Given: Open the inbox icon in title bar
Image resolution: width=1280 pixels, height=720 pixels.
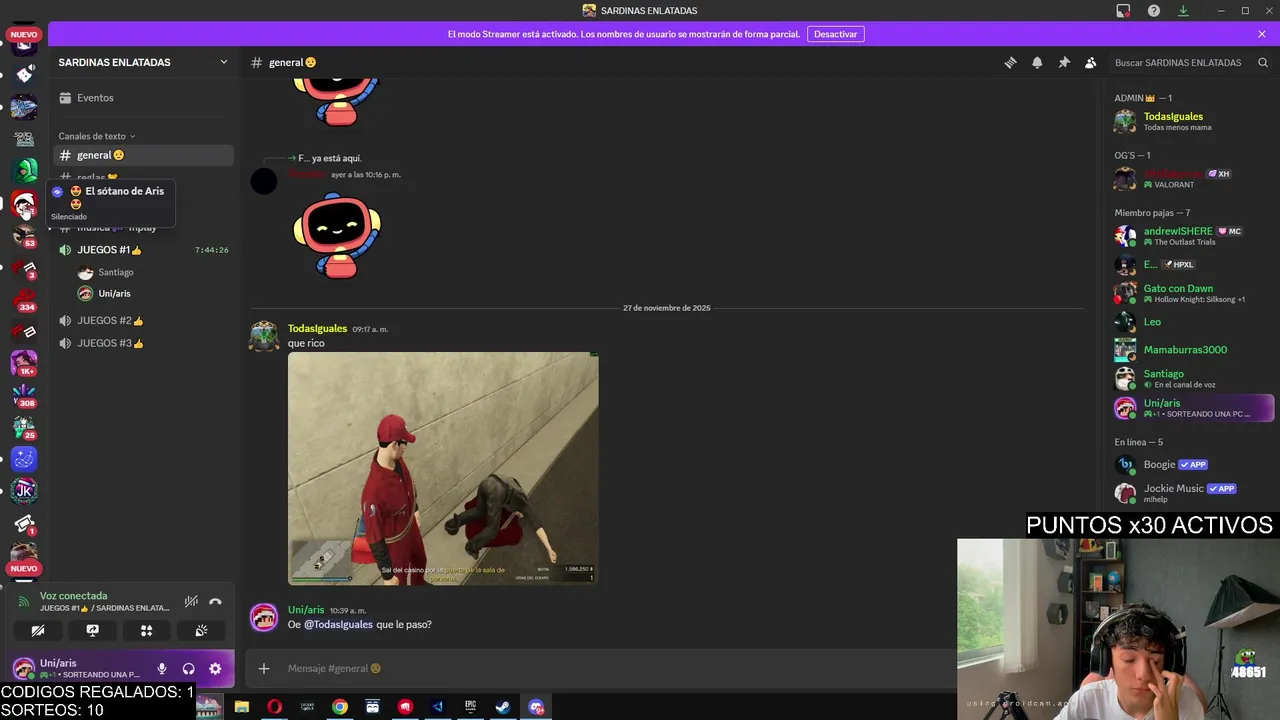Looking at the screenshot, I should point(1124,11).
